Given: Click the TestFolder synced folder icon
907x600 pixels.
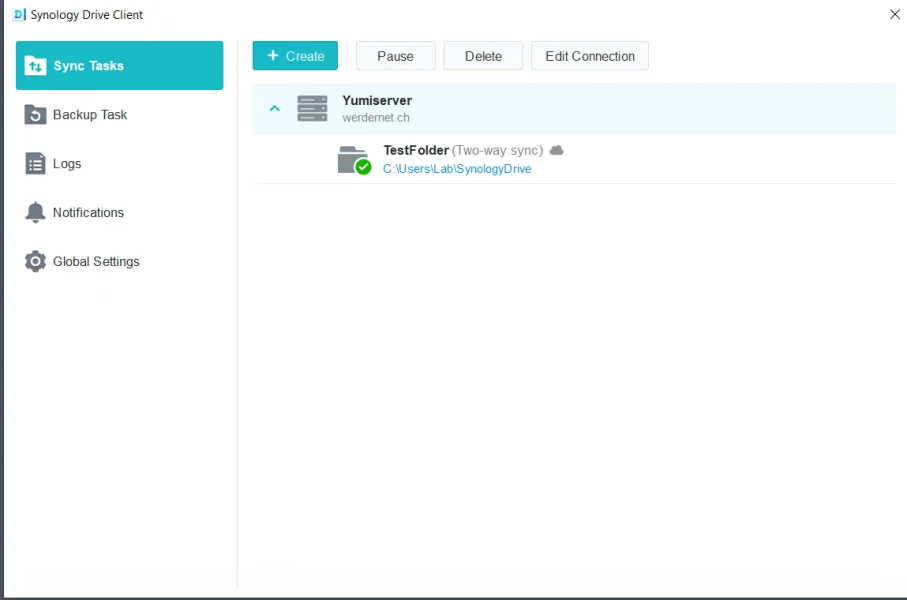Looking at the screenshot, I should tap(354, 160).
